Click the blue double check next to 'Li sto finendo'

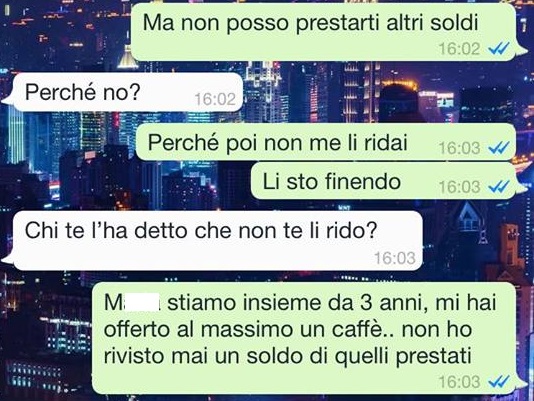click(499, 187)
